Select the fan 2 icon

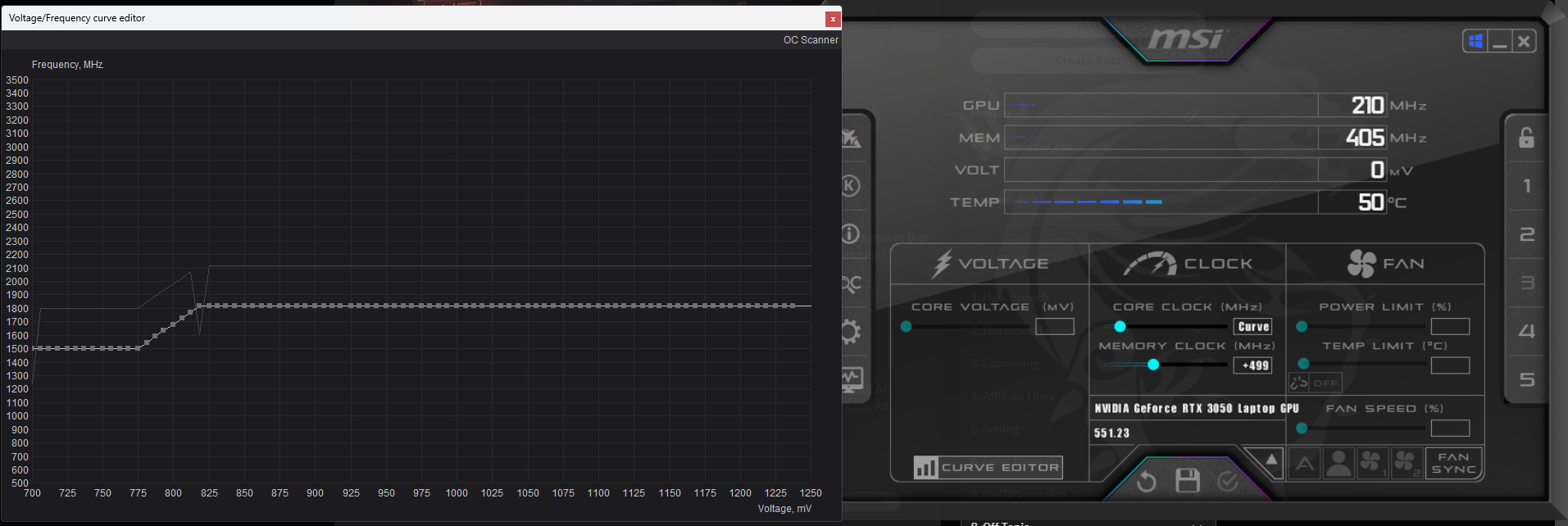click(x=1407, y=464)
